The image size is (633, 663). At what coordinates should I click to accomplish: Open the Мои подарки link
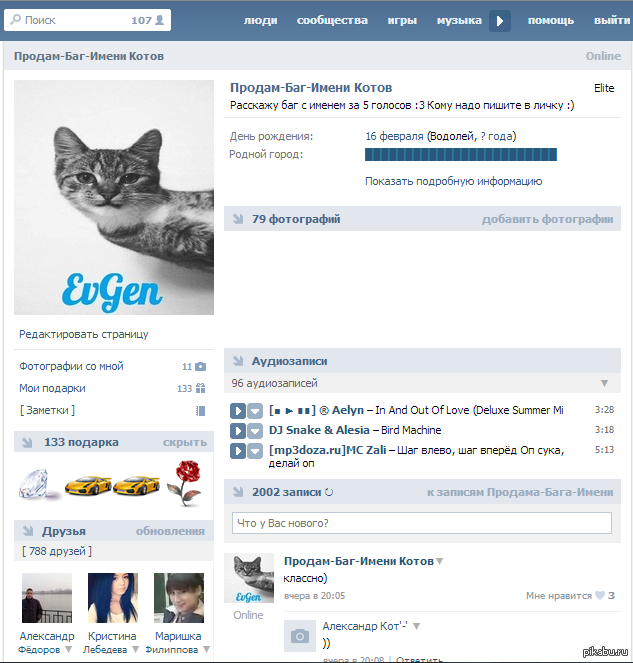point(52,388)
